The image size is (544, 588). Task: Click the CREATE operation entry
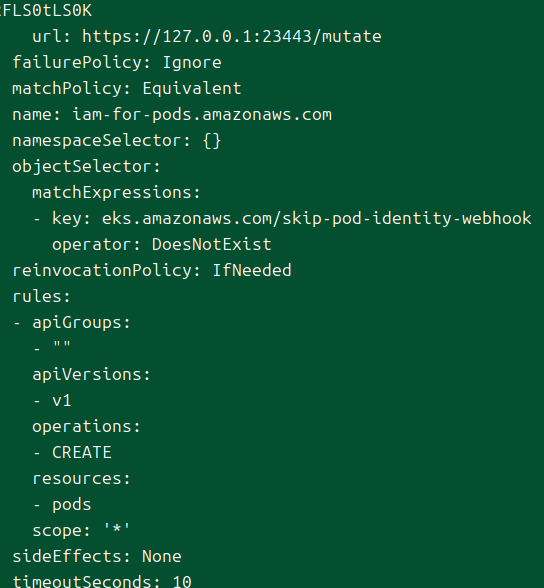pyautogui.click(x=82, y=453)
